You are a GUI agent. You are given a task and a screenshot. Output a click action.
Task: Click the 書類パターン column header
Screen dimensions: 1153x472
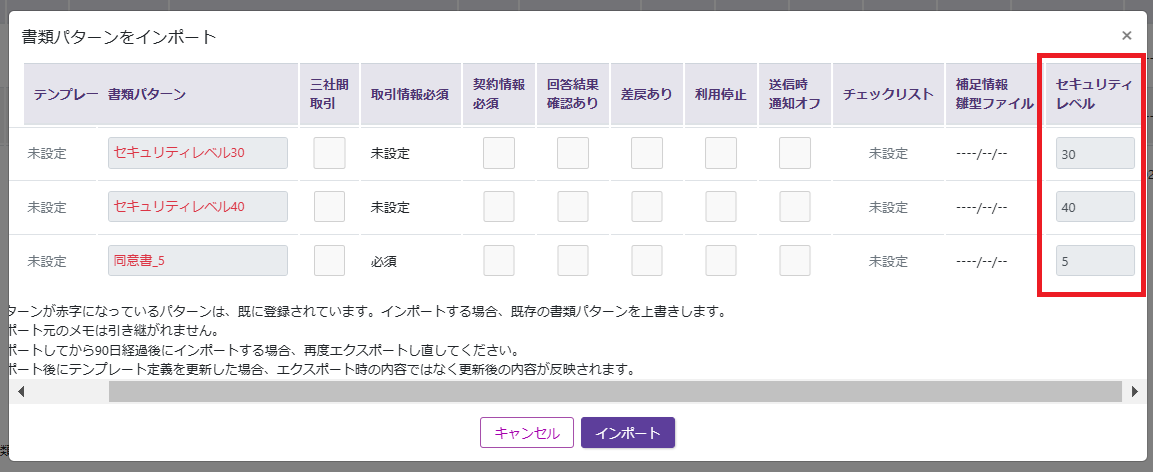[x=147, y=94]
